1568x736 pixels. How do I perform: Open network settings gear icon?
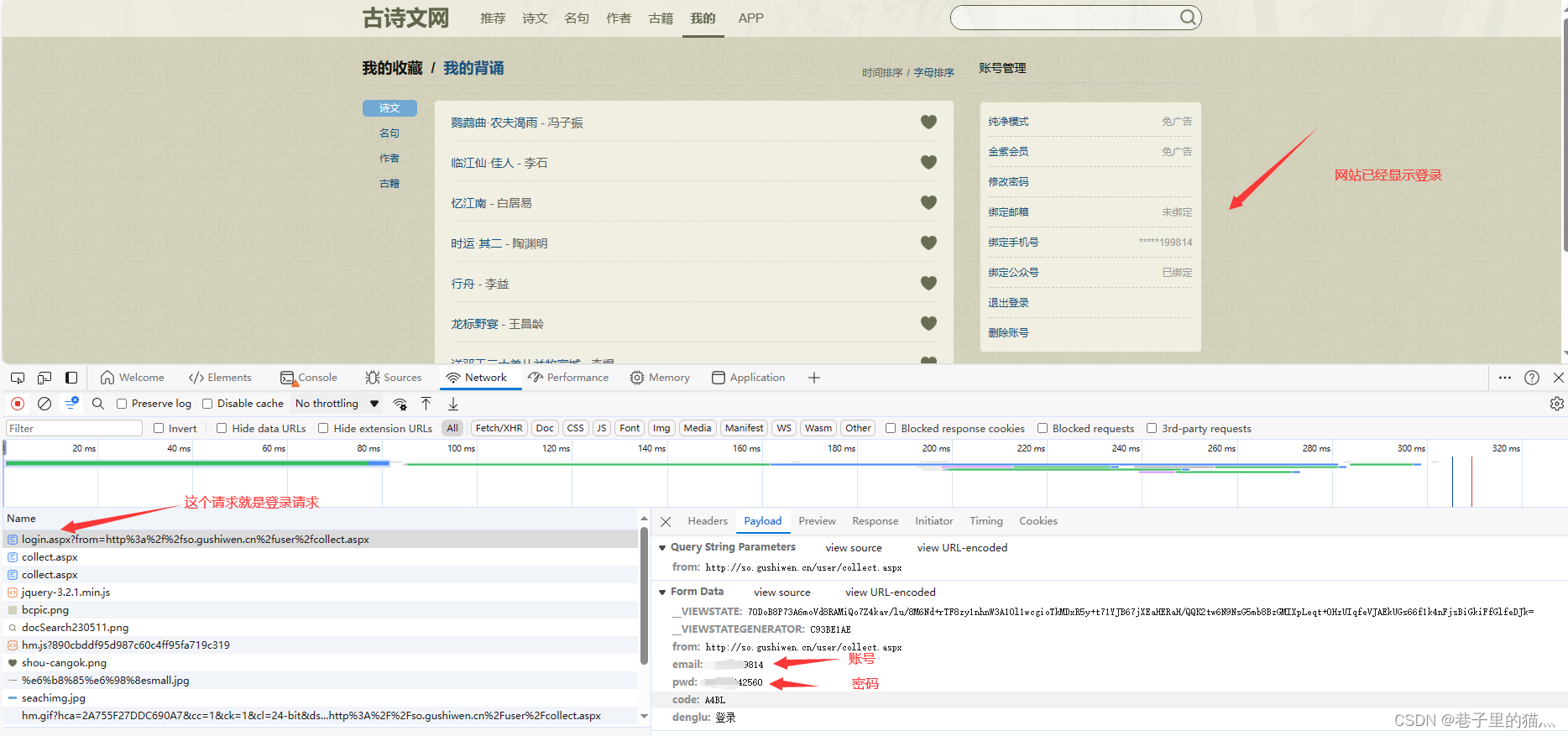[x=1557, y=404]
